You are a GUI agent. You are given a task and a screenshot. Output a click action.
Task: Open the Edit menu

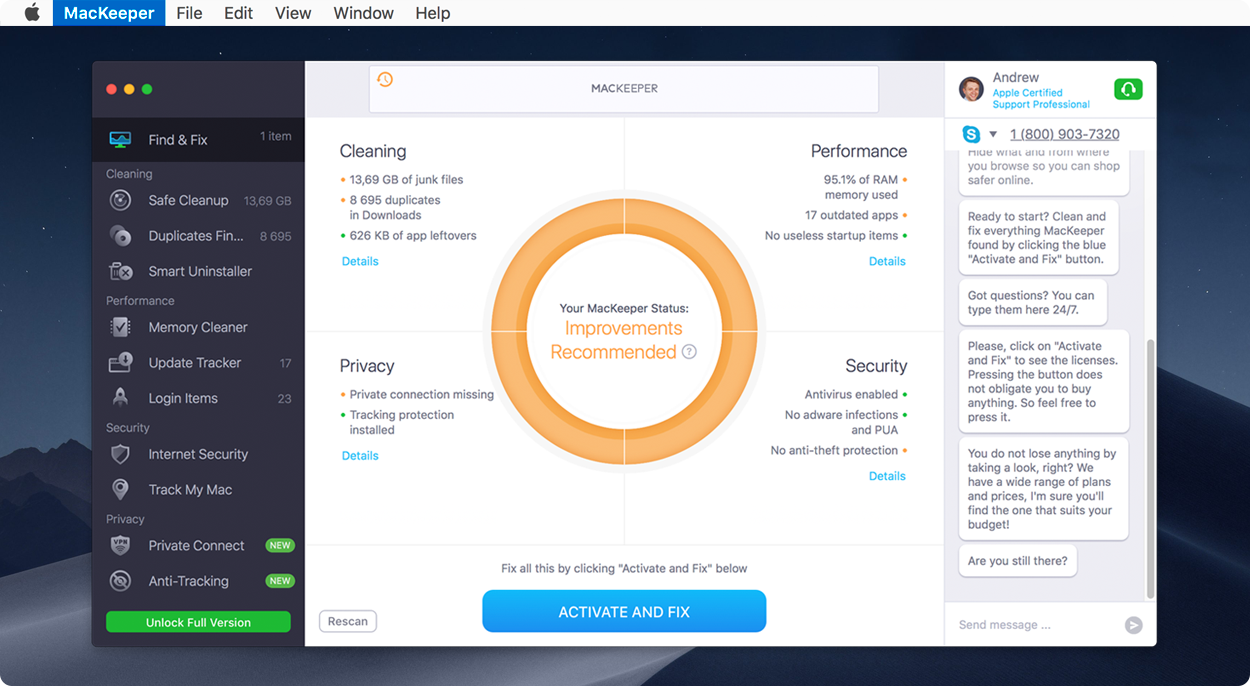238,13
